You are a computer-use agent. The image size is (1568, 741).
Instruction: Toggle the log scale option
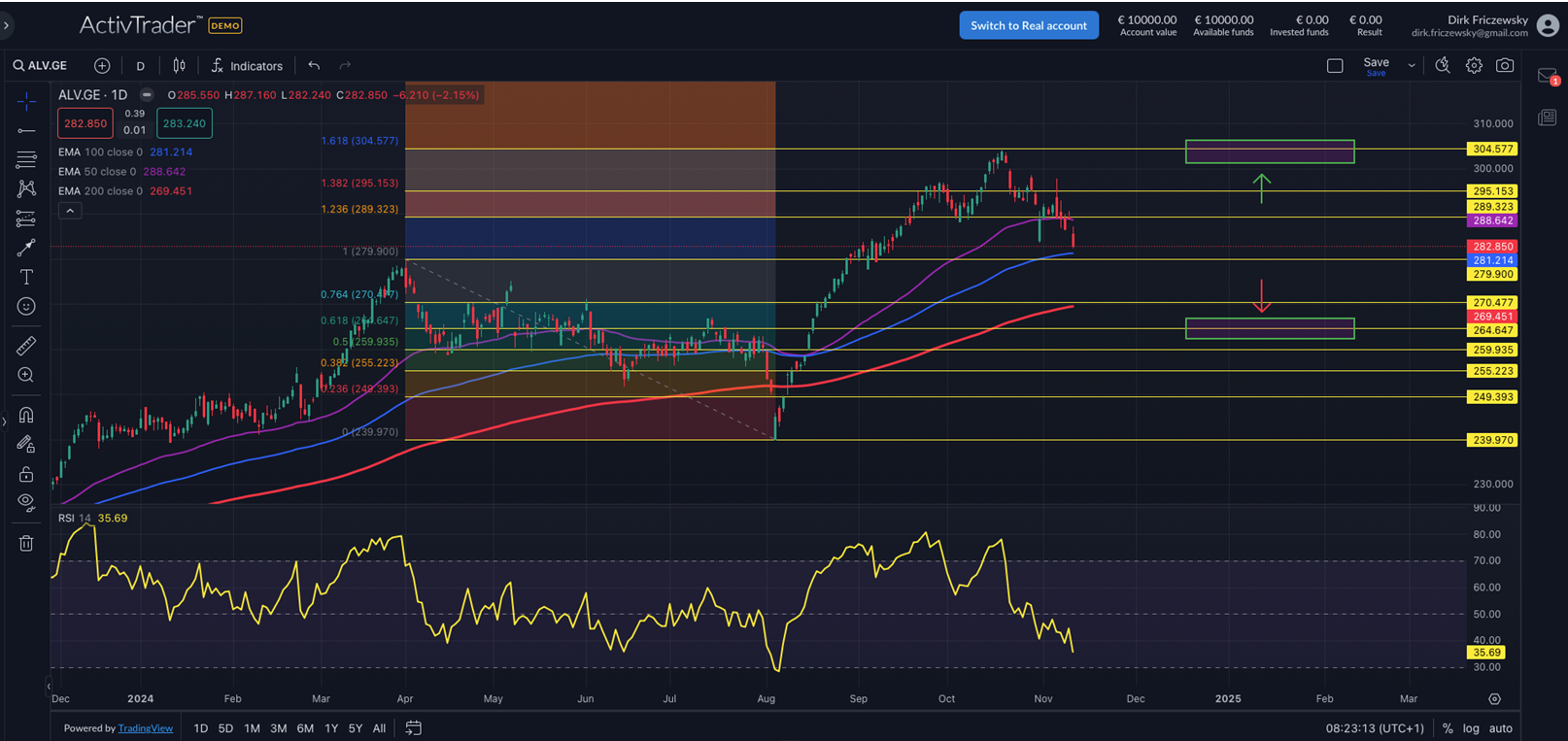1471,728
